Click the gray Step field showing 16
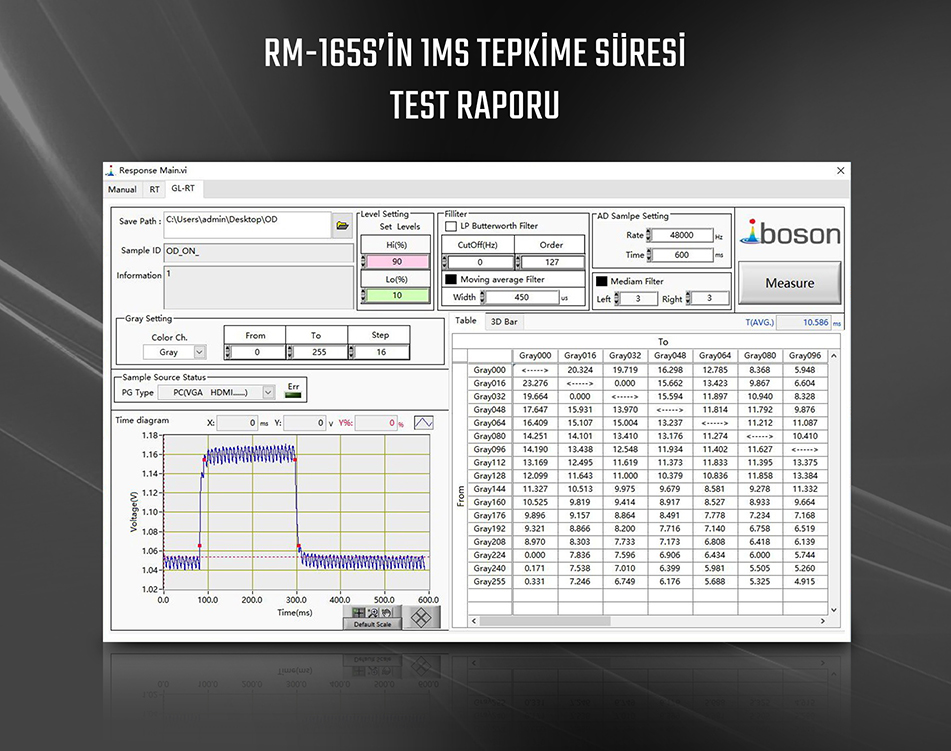The height and width of the screenshot is (751, 951). tap(382, 352)
